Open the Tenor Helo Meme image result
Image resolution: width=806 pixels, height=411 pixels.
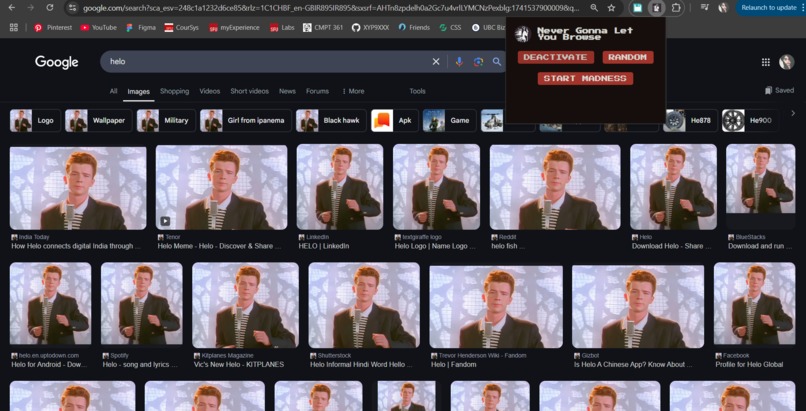222,186
